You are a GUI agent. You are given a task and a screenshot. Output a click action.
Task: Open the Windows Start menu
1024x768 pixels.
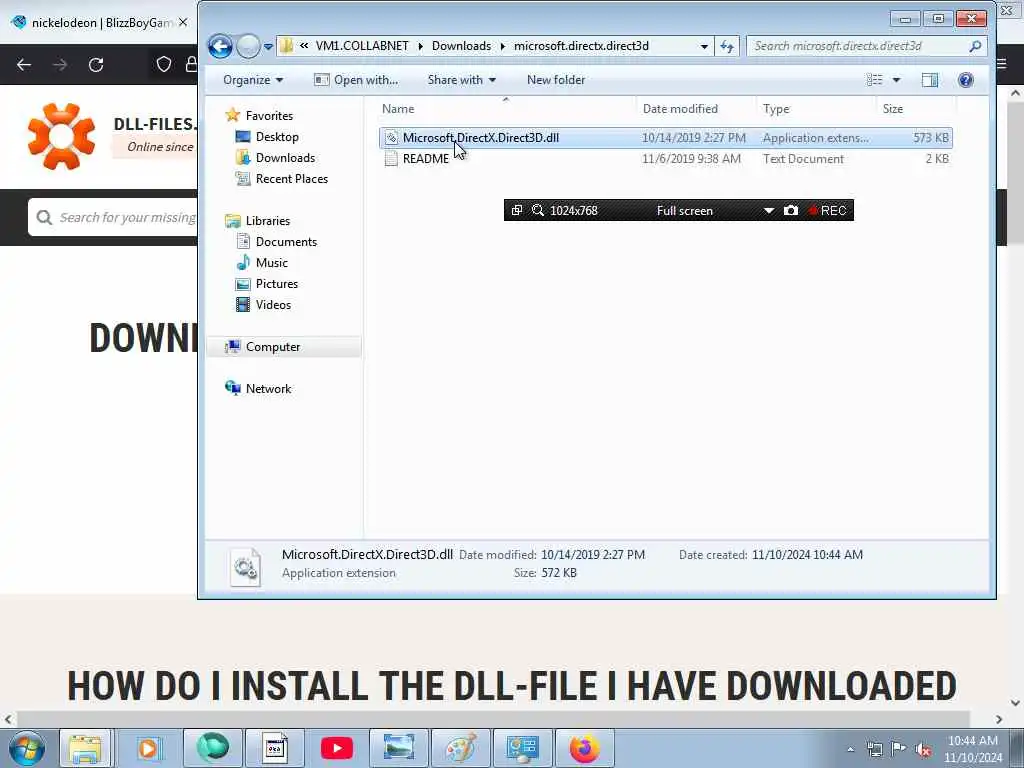coord(27,748)
